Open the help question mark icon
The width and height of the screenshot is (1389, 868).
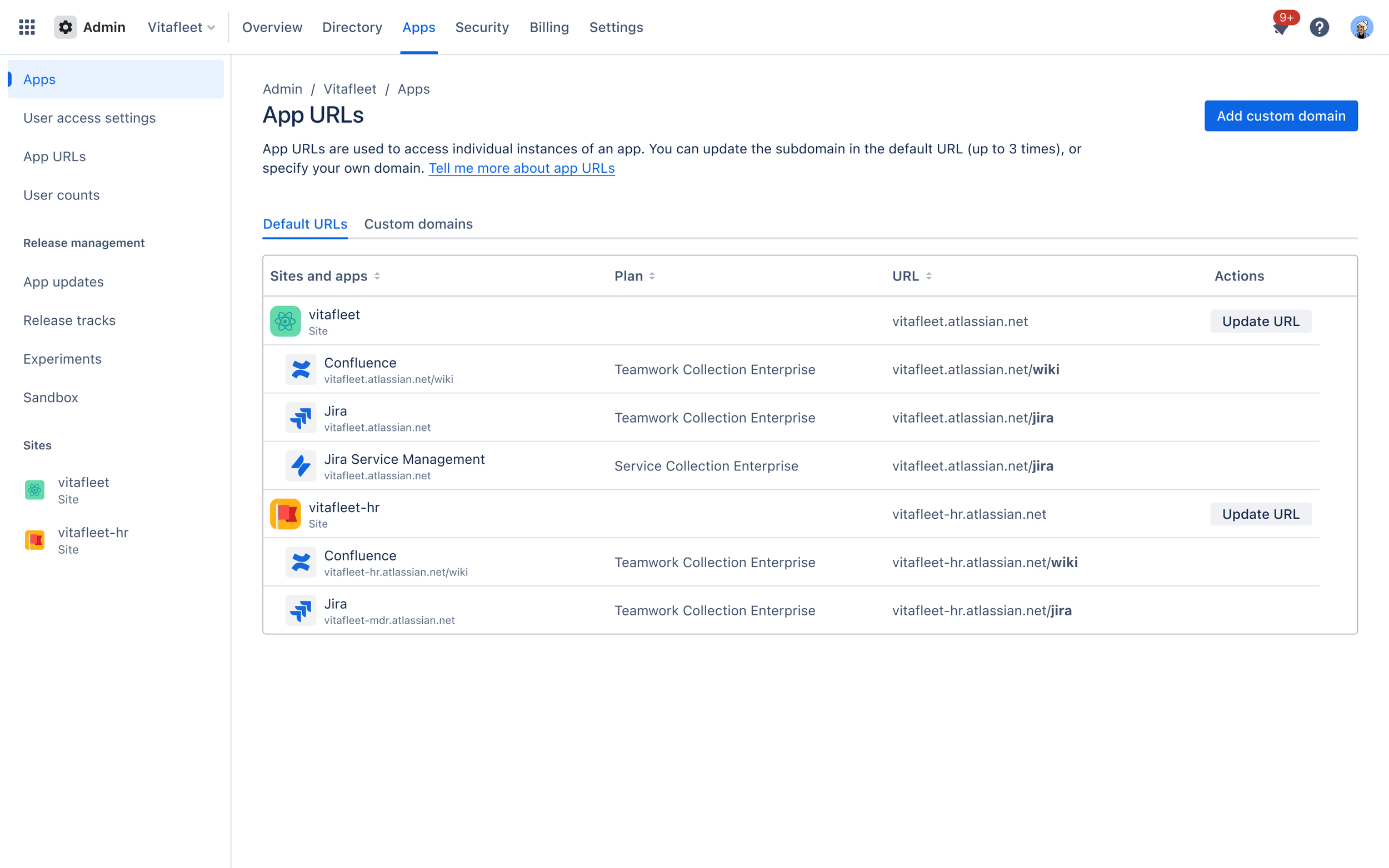1320,27
